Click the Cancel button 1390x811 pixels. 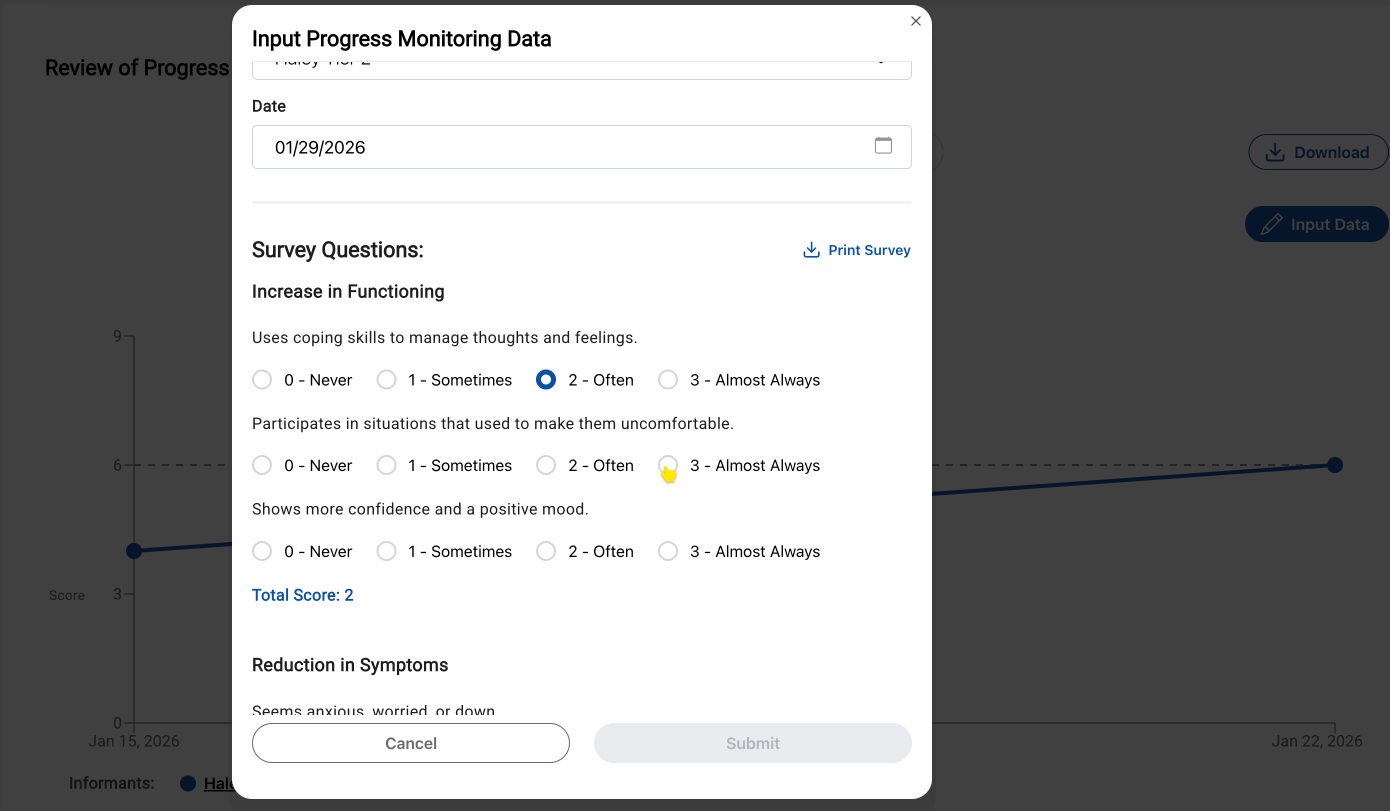click(x=410, y=743)
